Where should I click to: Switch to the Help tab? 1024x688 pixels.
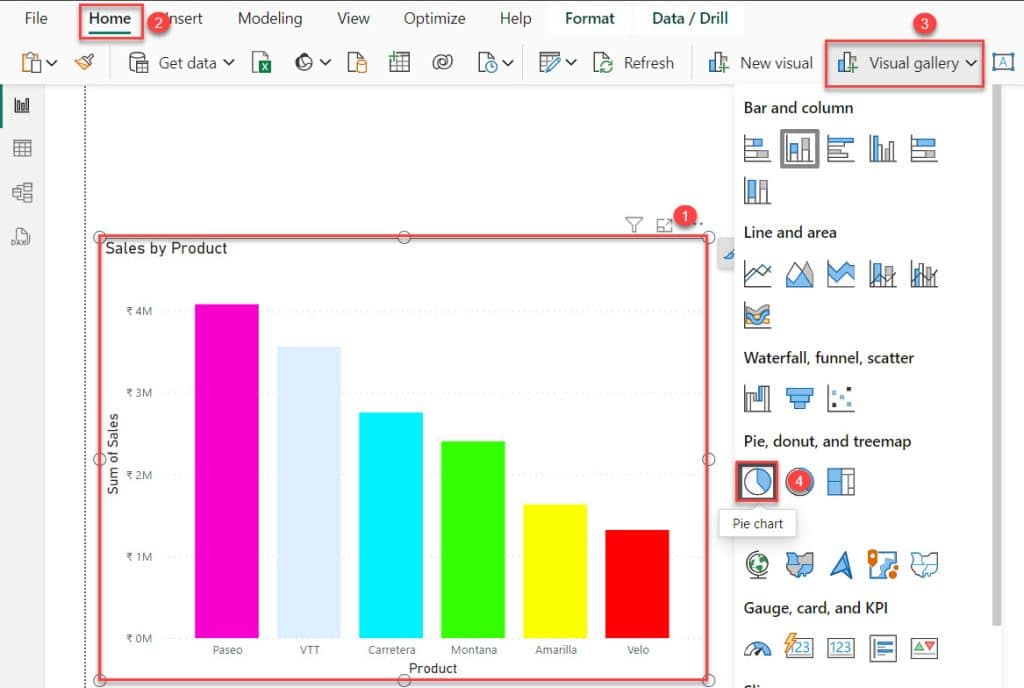[x=515, y=18]
